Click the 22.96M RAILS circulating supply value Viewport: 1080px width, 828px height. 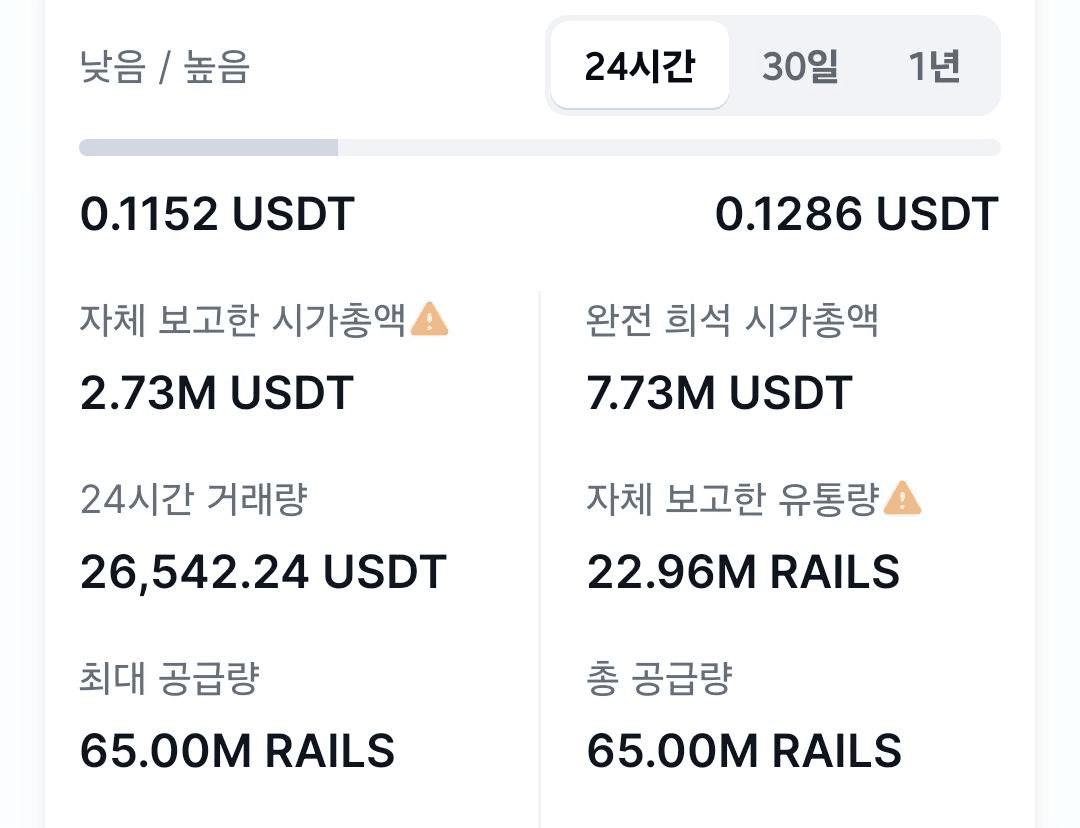[743, 572]
